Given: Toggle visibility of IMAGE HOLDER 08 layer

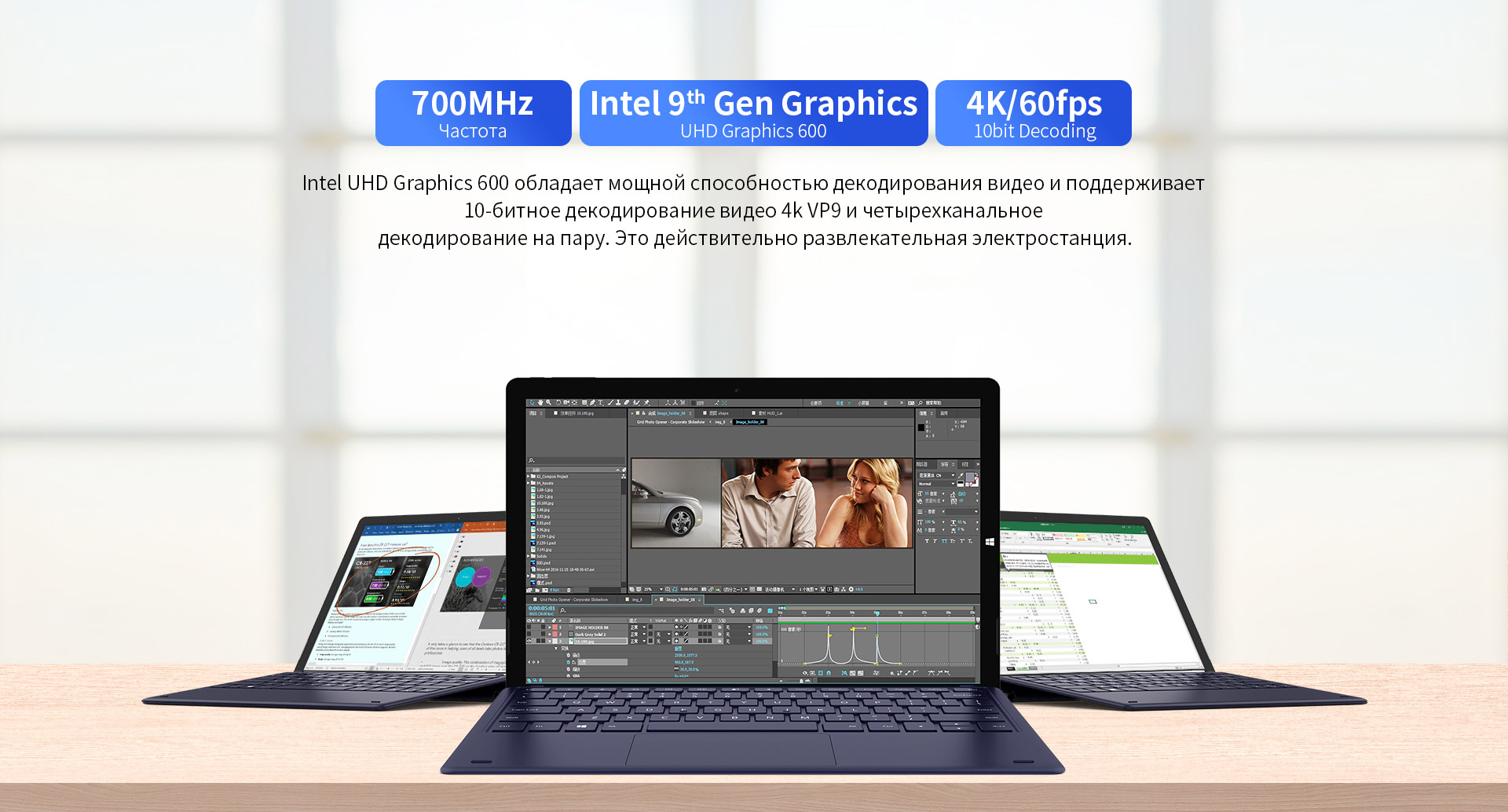Looking at the screenshot, I should [529, 627].
